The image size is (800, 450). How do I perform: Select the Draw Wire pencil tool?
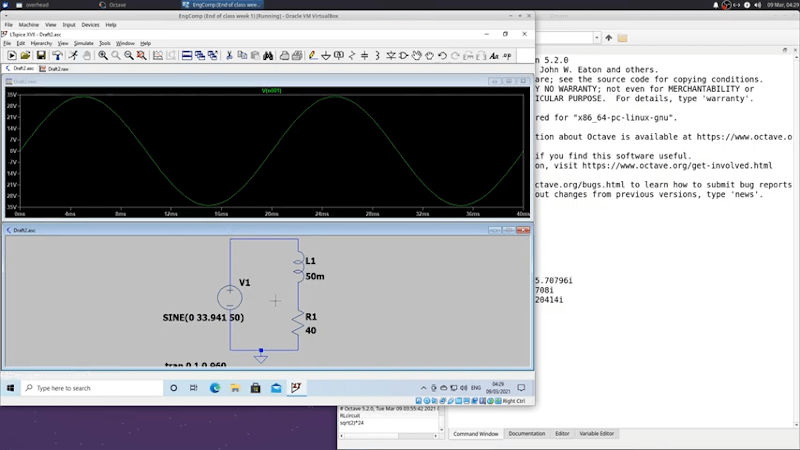[313, 55]
